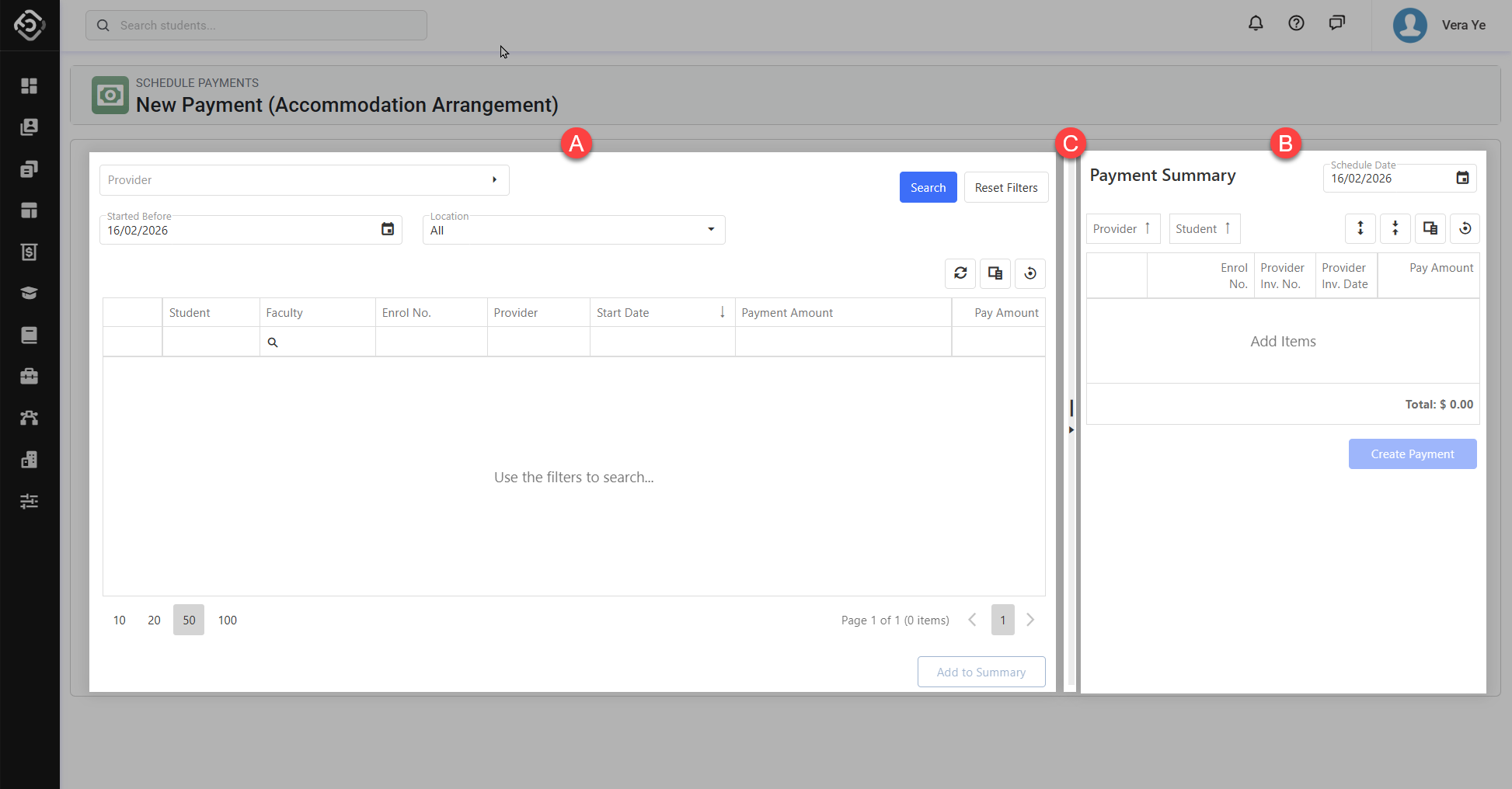The height and width of the screenshot is (789, 1512).
Task: Click the Reset Filters button
Action: coord(1005,187)
